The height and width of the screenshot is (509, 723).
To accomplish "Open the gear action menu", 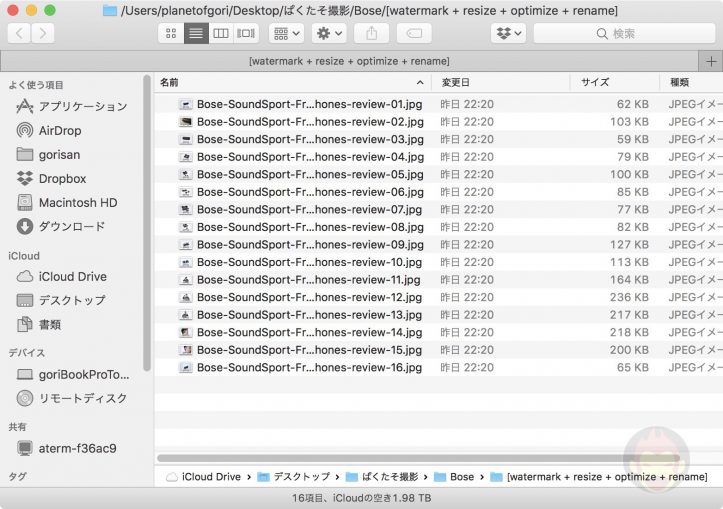I will 329,33.
